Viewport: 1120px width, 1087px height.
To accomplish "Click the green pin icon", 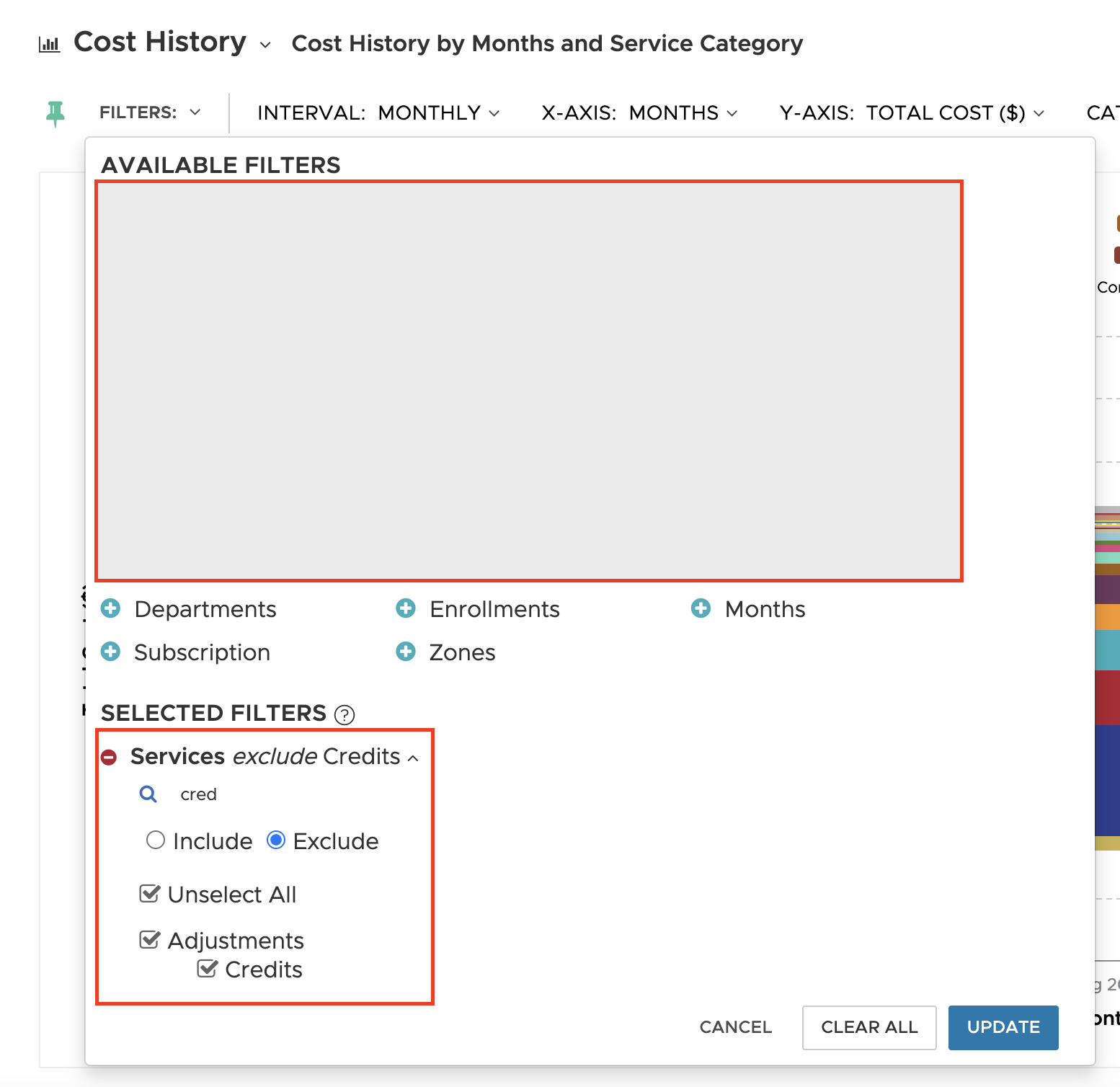I will [x=55, y=113].
